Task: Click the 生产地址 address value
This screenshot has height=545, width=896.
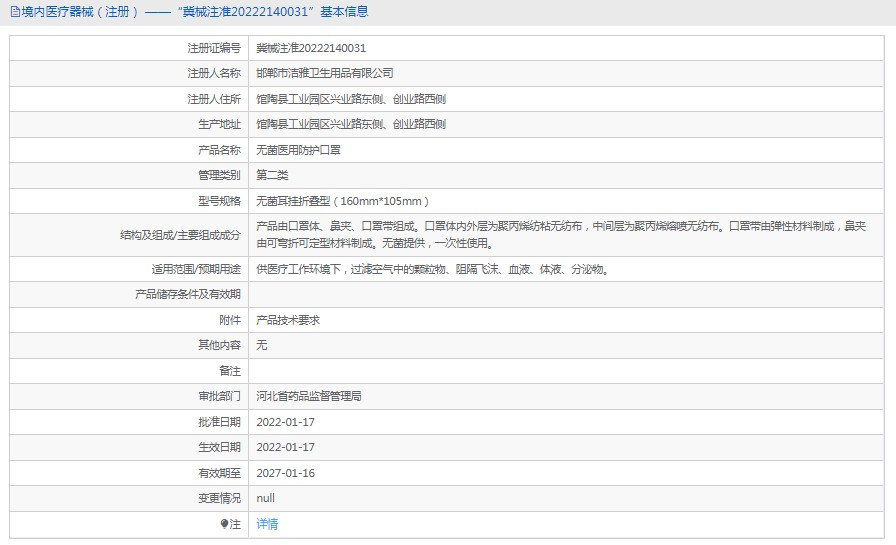Action: point(351,124)
